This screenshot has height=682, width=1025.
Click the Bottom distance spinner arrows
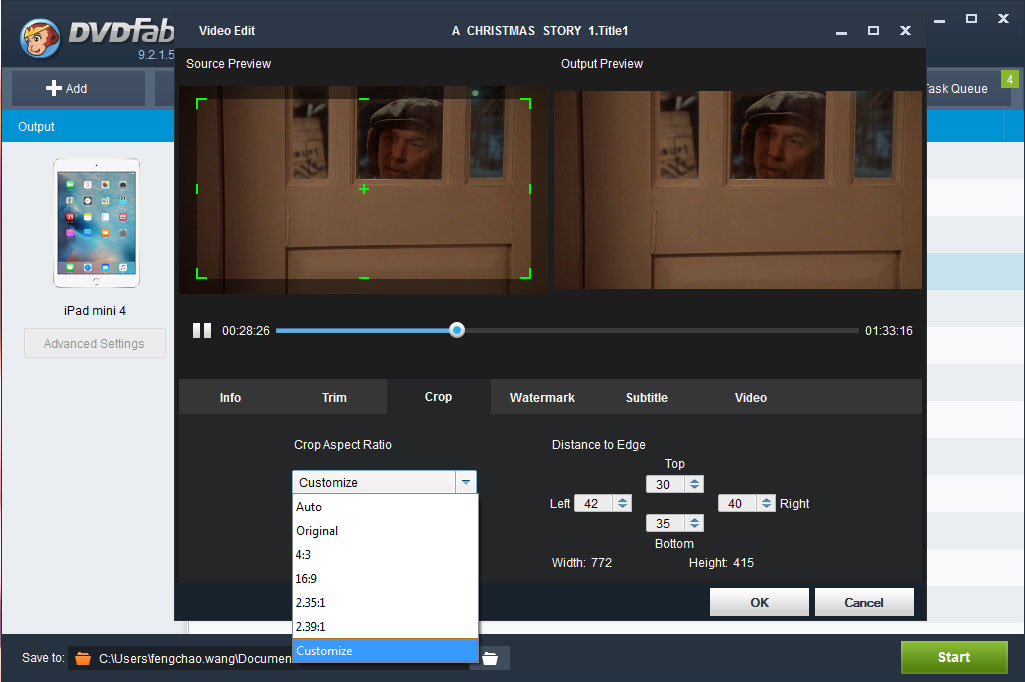click(694, 523)
